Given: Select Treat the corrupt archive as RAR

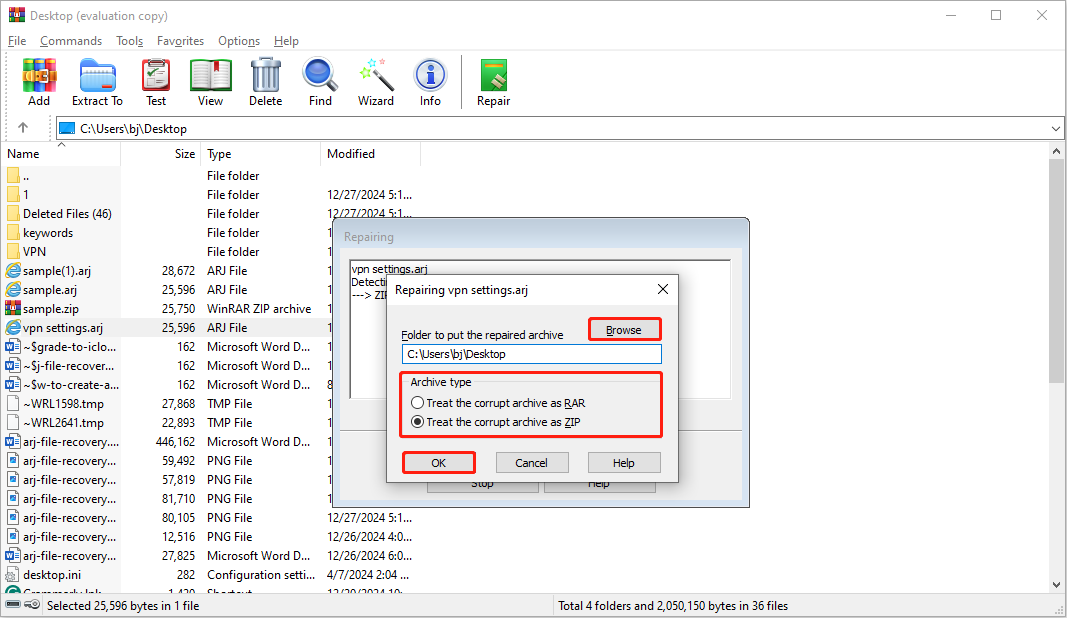Looking at the screenshot, I should point(498,403).
